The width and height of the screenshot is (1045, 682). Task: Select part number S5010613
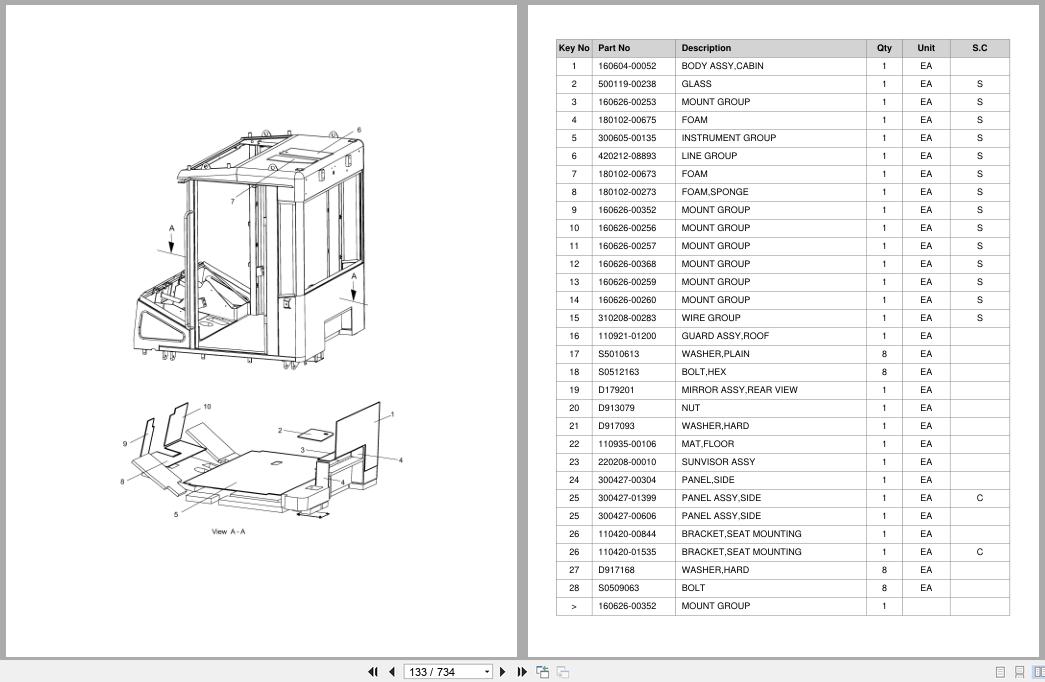click(618, 354)
